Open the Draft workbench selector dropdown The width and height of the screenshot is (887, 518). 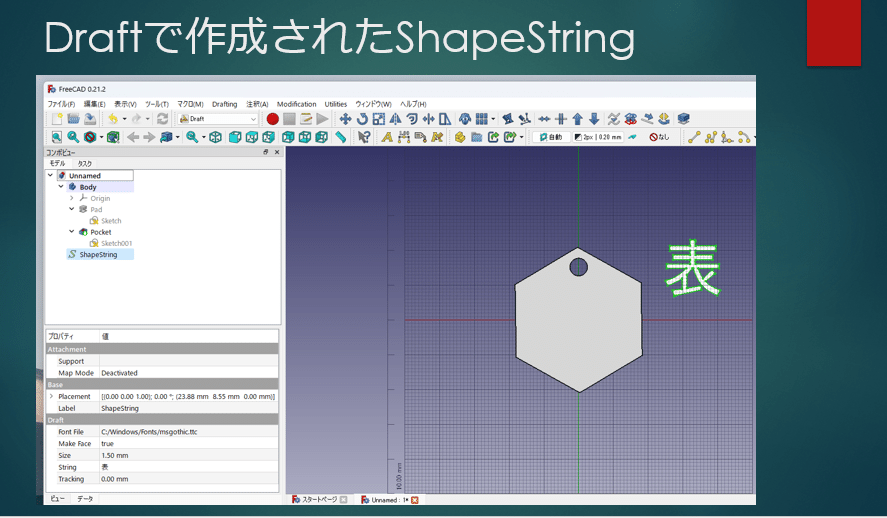[218, 119]
